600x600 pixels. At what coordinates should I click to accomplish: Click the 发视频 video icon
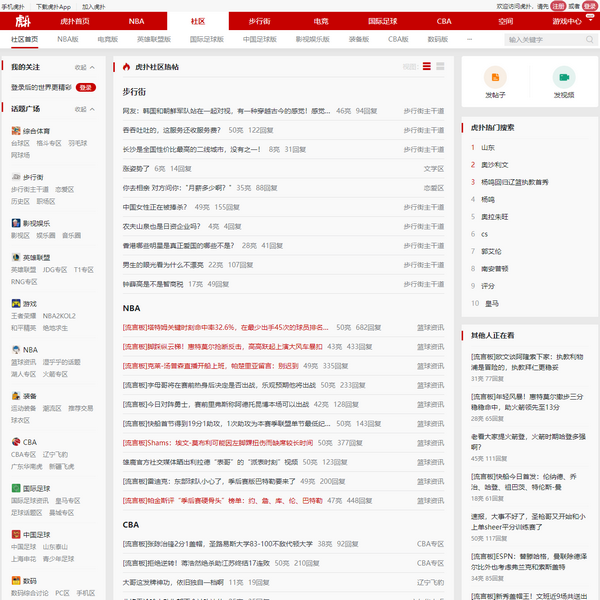click(563, 77)
